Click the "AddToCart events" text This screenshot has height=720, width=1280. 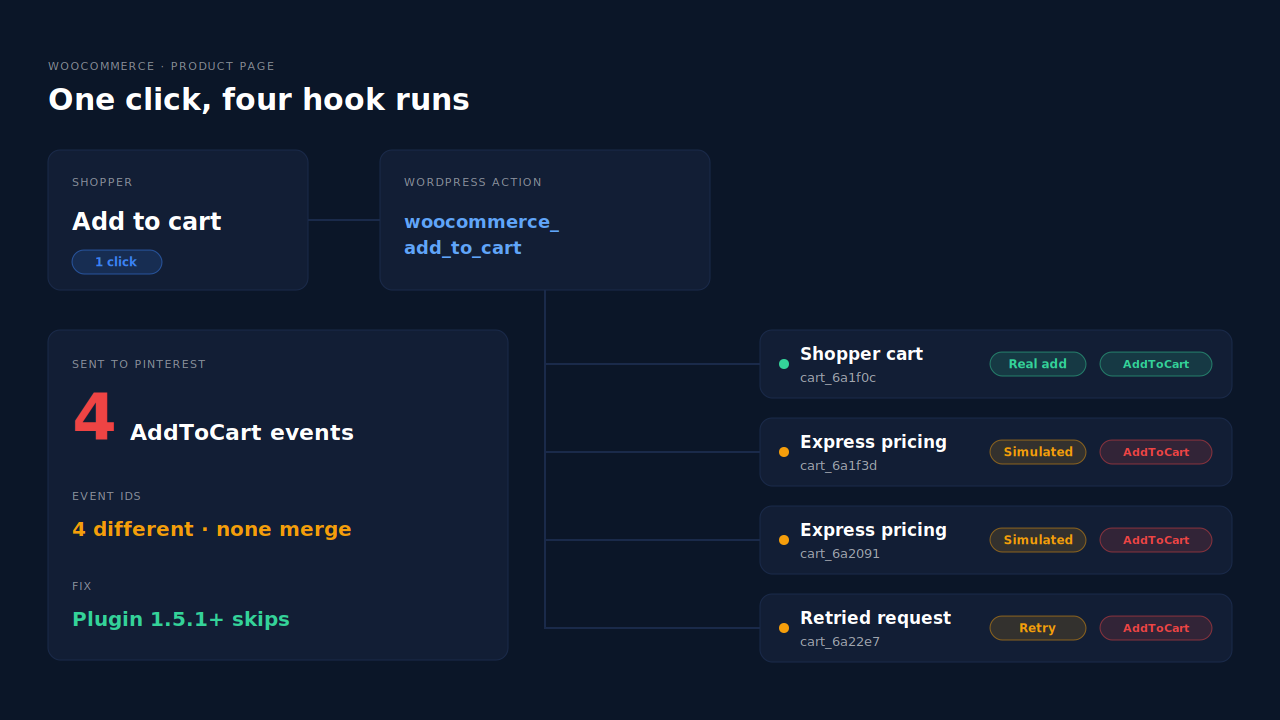click(242, 432)
